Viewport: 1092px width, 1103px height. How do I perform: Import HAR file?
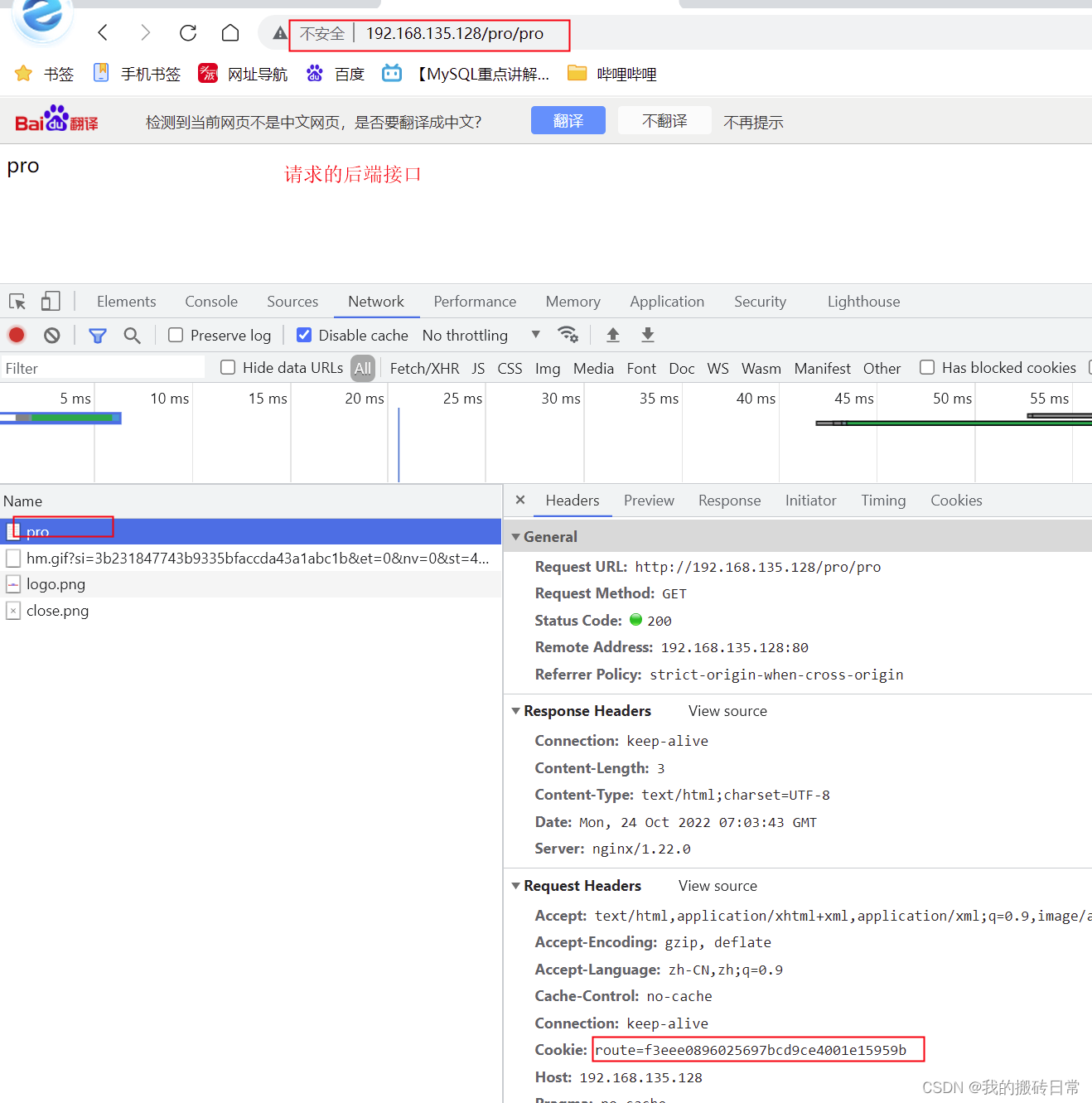click(612, 335)
